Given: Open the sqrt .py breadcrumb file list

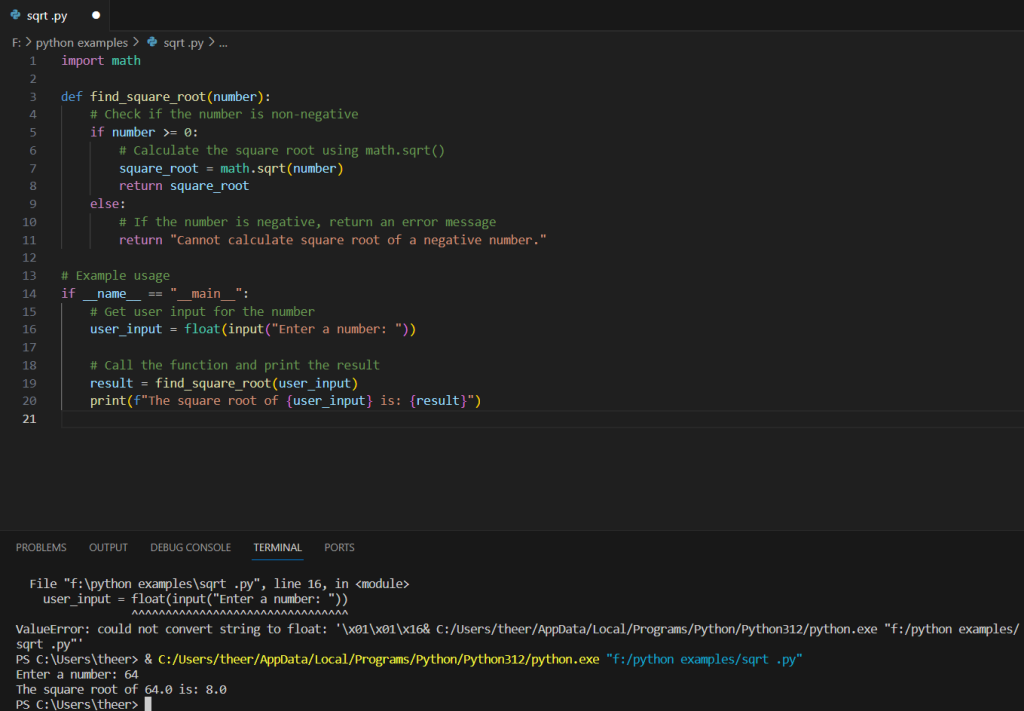Looking at the screenshot, I should point(183,43).
